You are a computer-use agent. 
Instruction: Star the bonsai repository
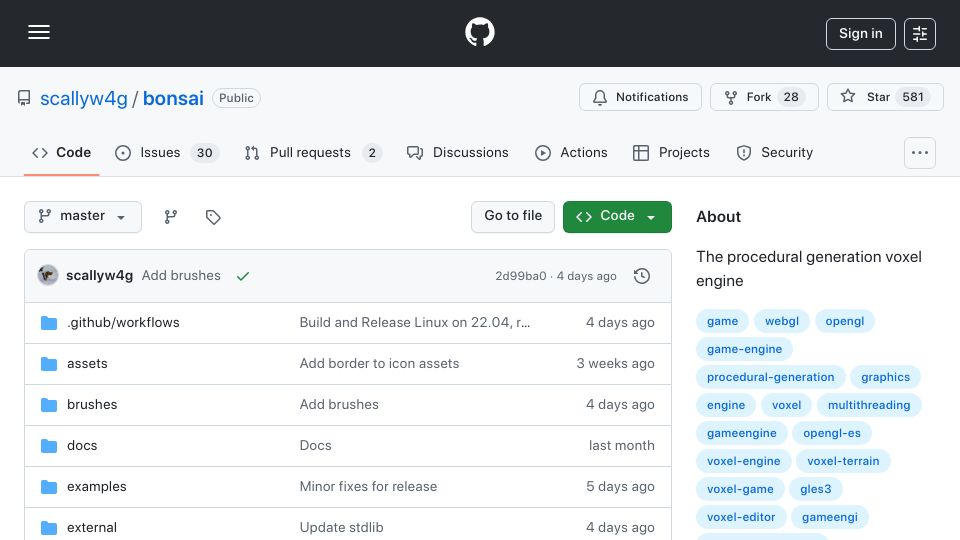[x=885, y=97]
